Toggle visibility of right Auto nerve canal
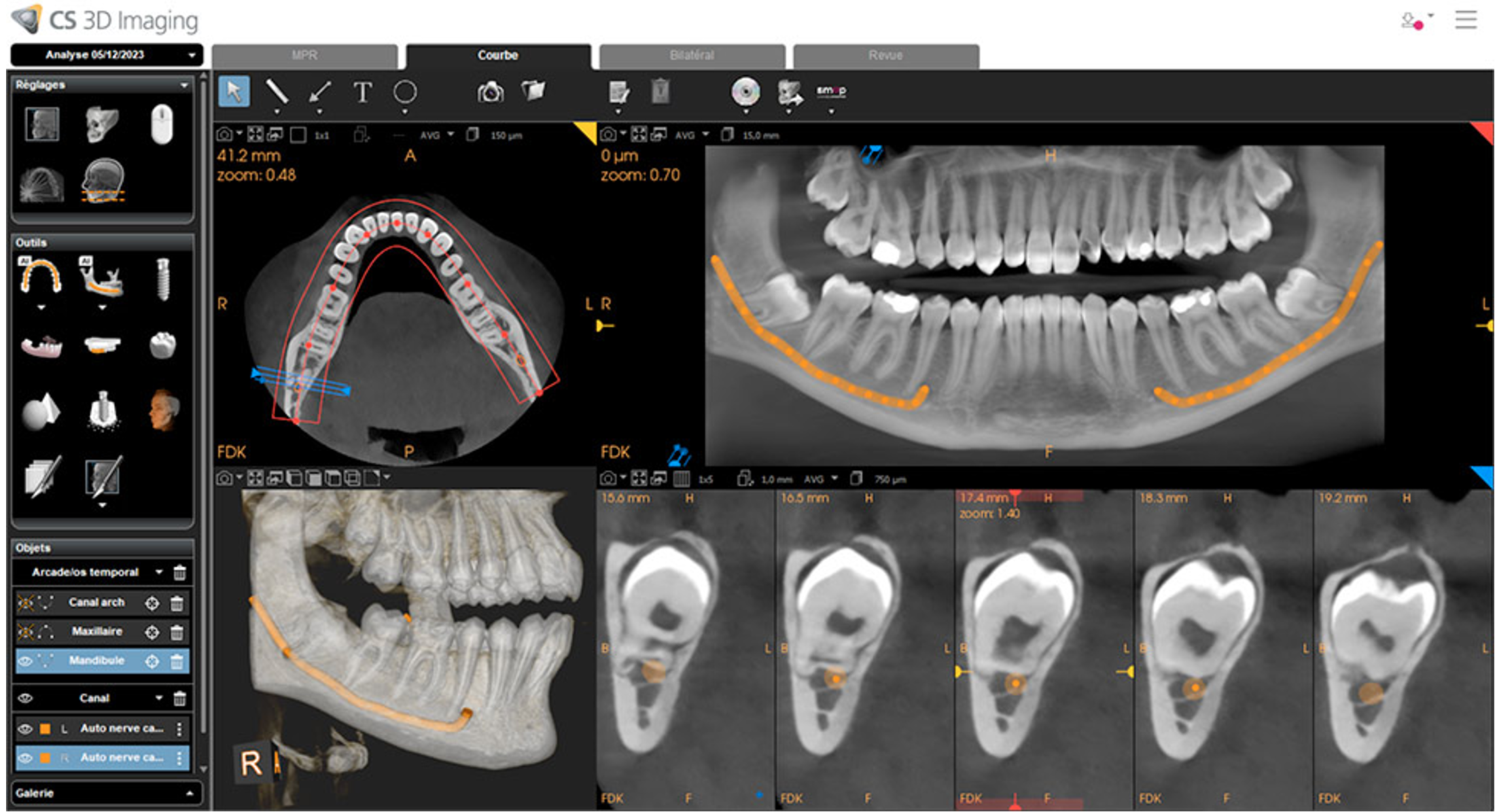 pyautogui.click(x=25, y=758)
